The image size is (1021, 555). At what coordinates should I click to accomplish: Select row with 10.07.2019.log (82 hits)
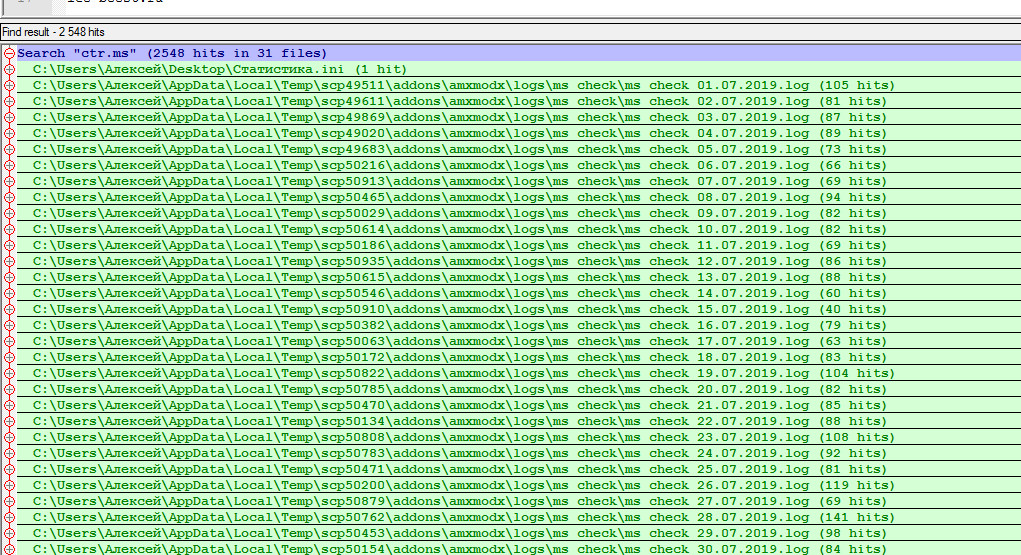[518, 229]
